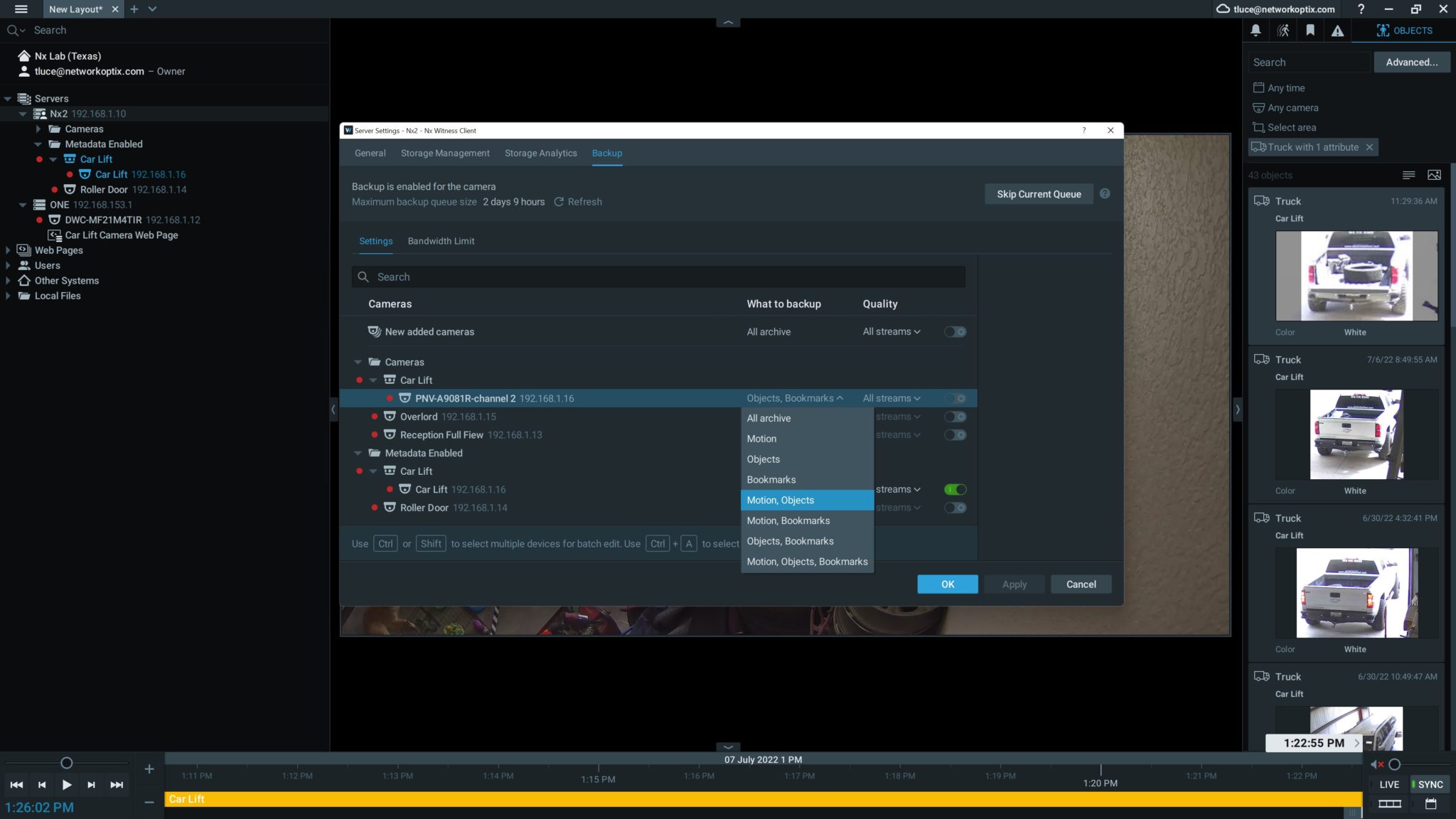The height and width of the screenshot is (819, 1456).
Task: Toggle backup switch for Overlord camera
Action: click(955, 417)
